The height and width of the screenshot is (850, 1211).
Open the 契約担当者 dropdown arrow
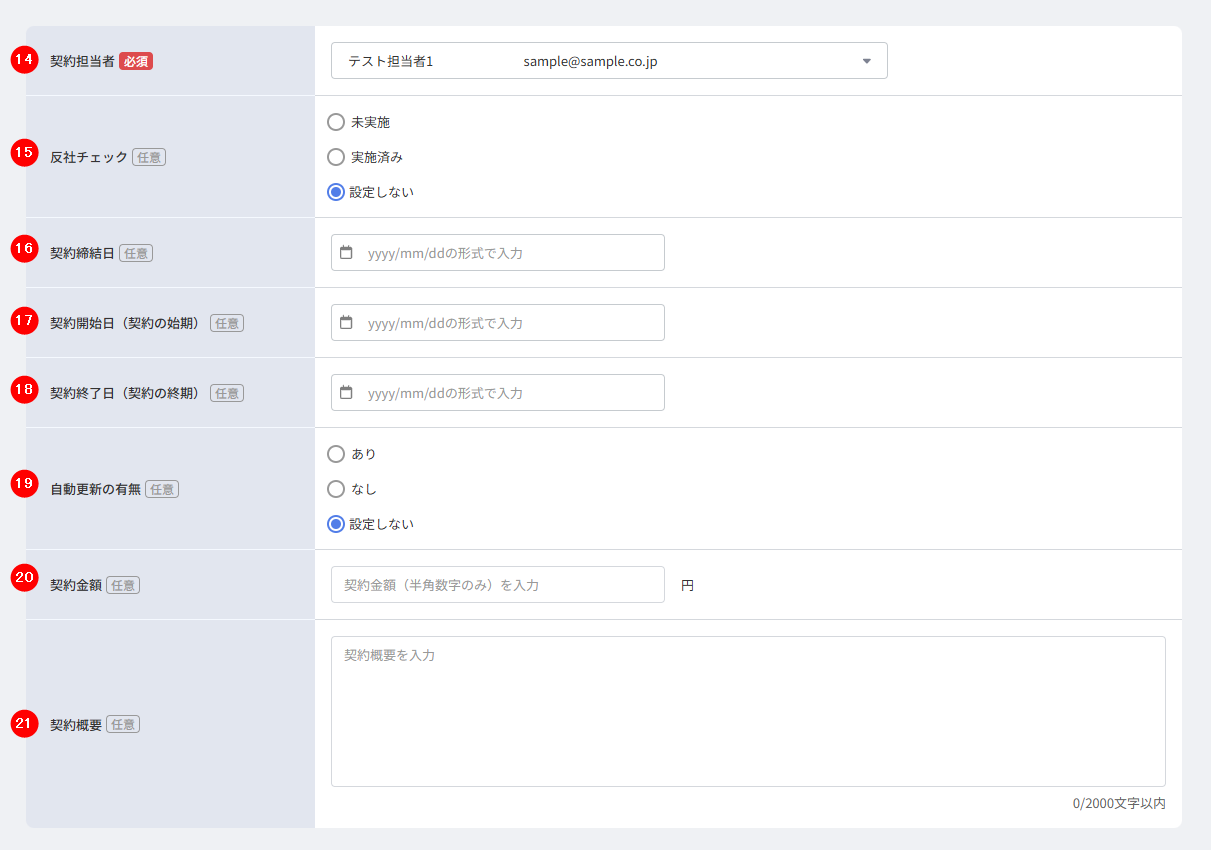point(866,61)
